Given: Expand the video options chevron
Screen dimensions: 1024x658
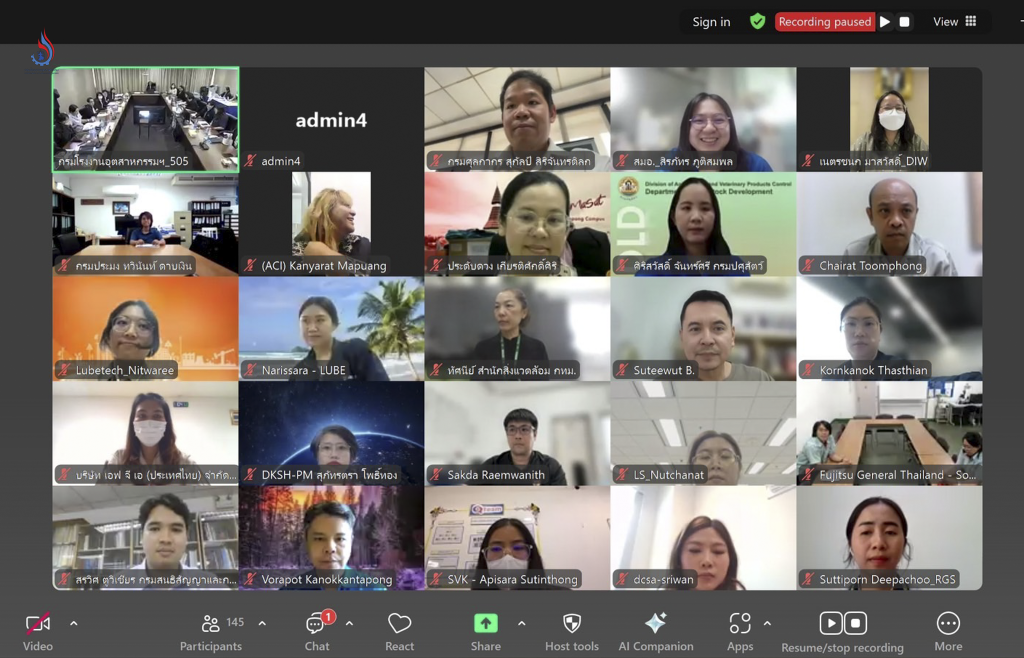Looking at the screenshot, I should (74, 623).
